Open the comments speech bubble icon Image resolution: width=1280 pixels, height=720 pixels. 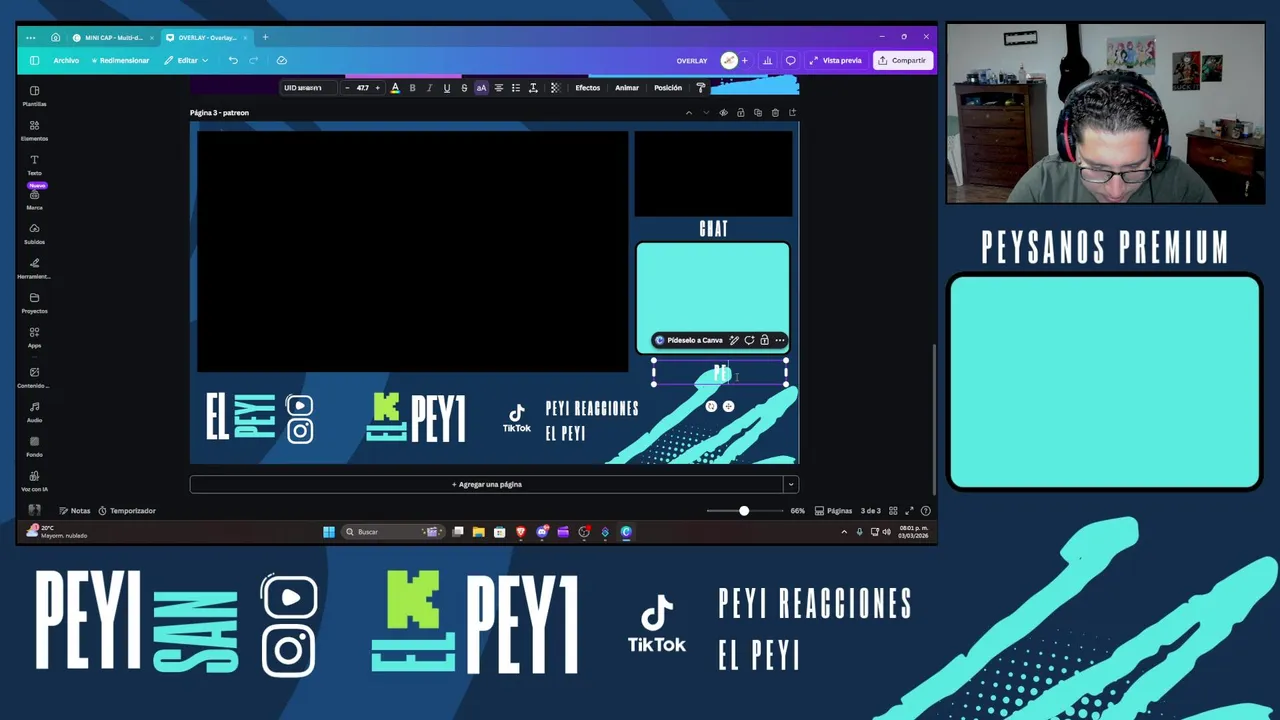790,60
